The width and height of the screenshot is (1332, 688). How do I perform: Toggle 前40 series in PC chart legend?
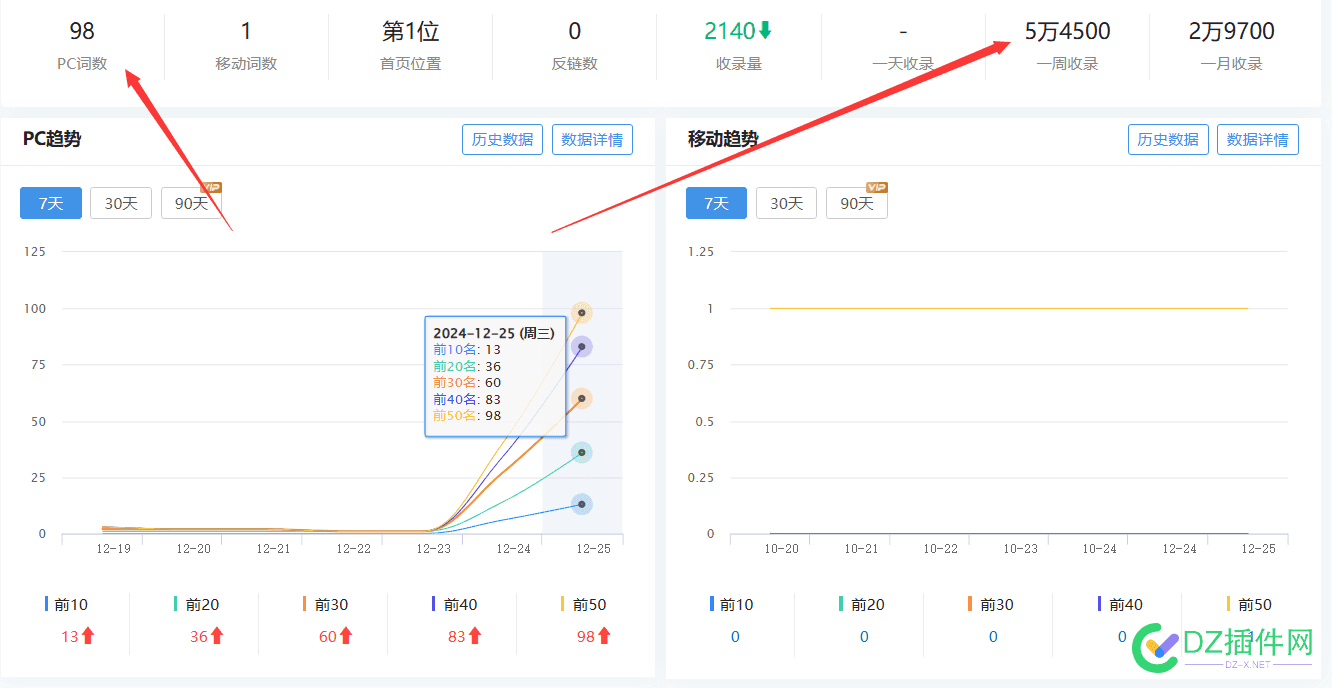point(454,604)
